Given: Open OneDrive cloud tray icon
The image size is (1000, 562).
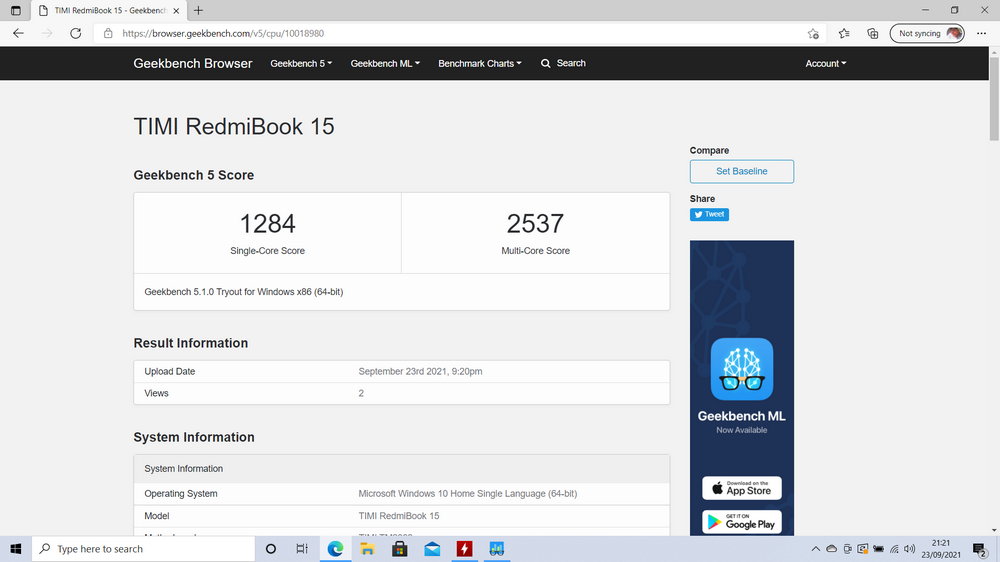Looking at the screenshot, I should 832,549.
